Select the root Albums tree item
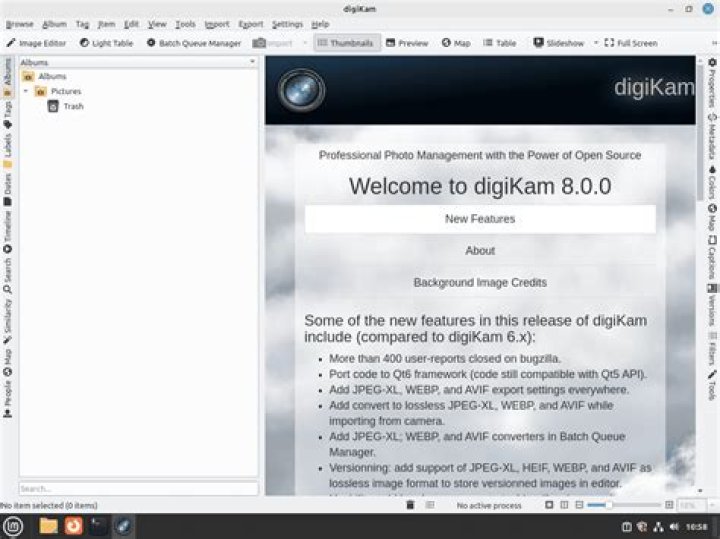Screen dimensions: 720x539 coord(45,76)
